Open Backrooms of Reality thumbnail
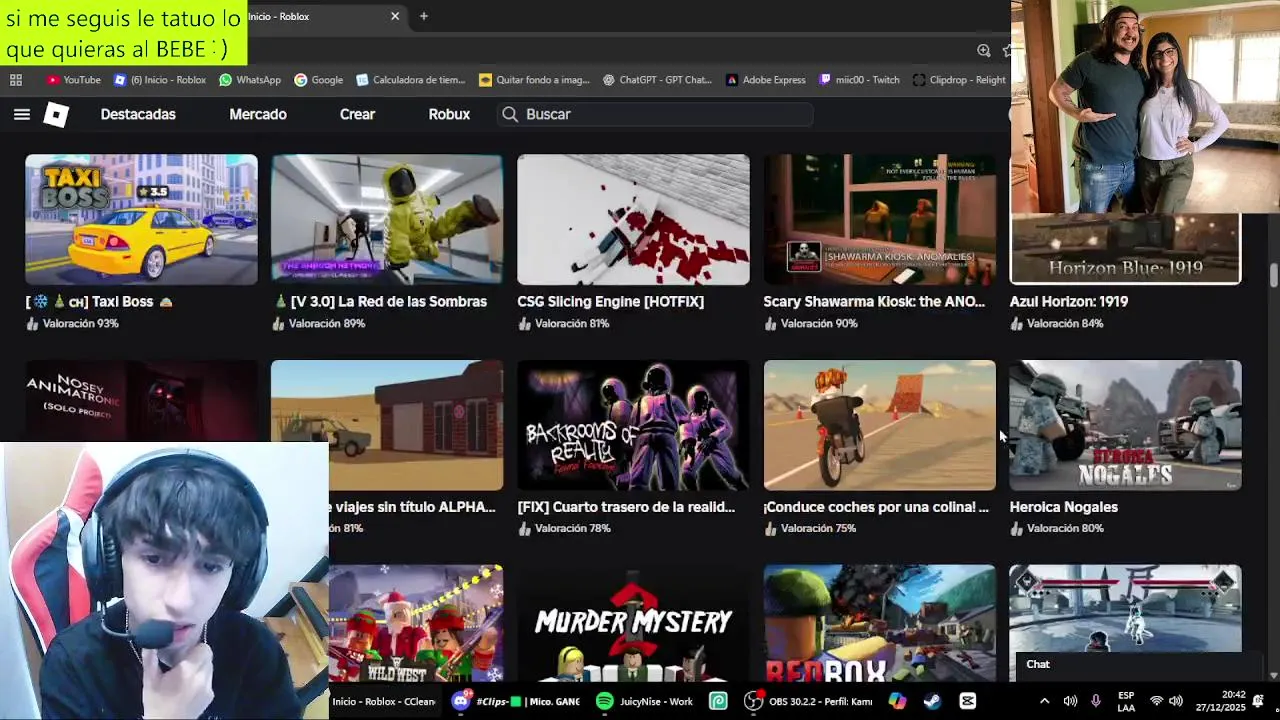Image resolution: width=1280 pixels, height=720 pixels. pos(633,425)
